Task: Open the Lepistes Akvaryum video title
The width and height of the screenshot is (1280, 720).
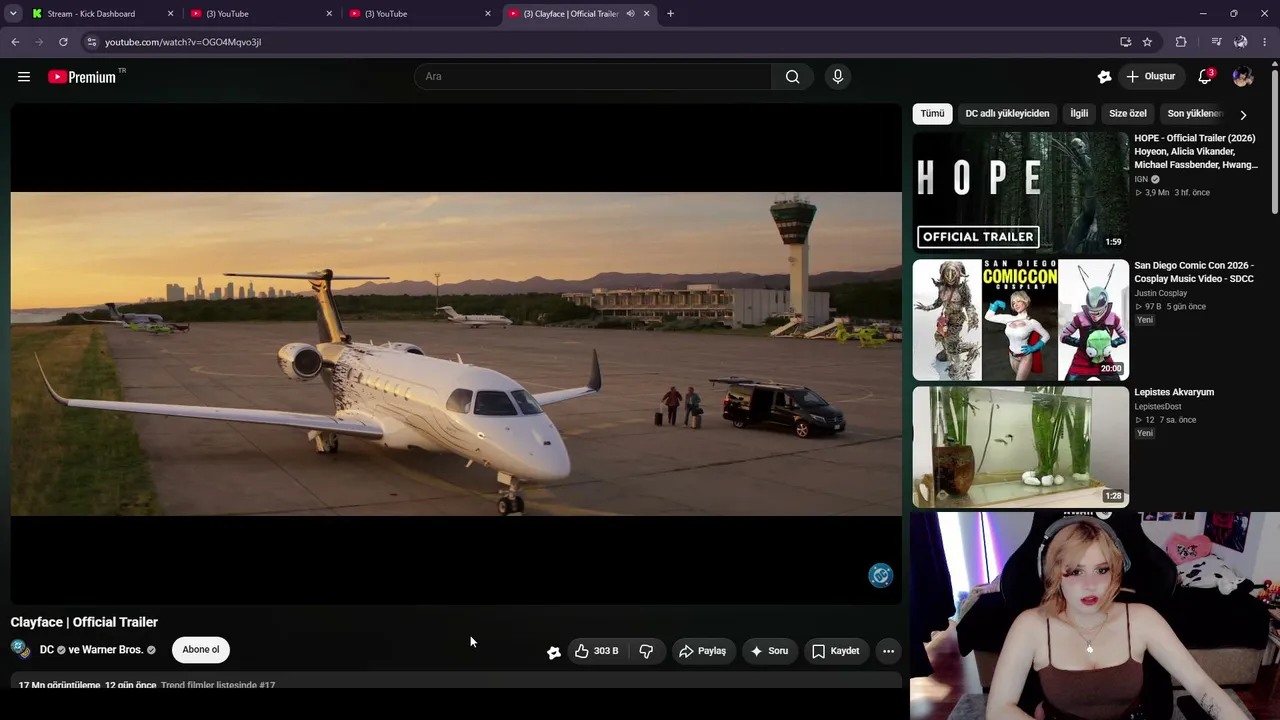Action: pyautogui.click(x=1174, y=392)
